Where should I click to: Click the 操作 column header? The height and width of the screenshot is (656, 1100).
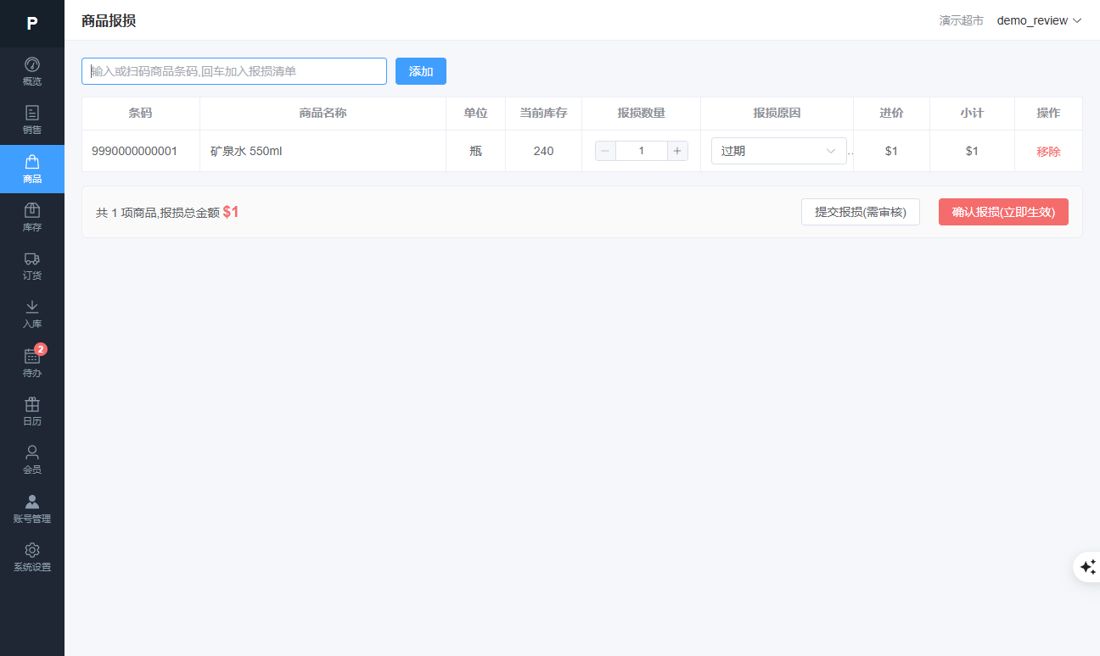[x=1048, y=113]
